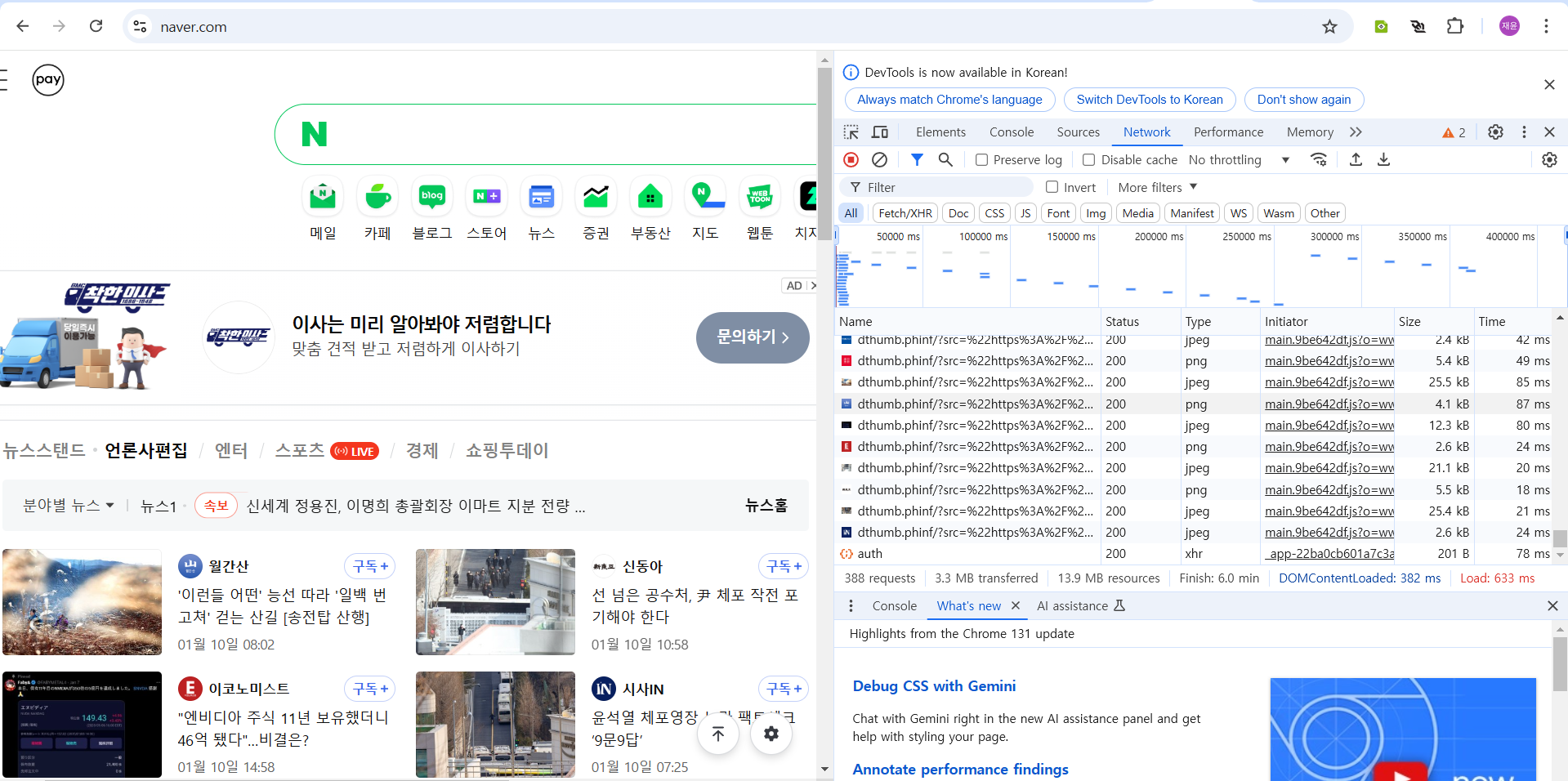This screenshot has height=781, width=1568.
Task: Select element inspector tool
Action: [x=851, y=132]
